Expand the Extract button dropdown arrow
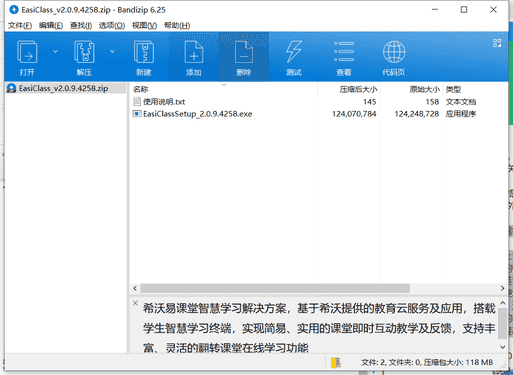 (x=112, y=51)
